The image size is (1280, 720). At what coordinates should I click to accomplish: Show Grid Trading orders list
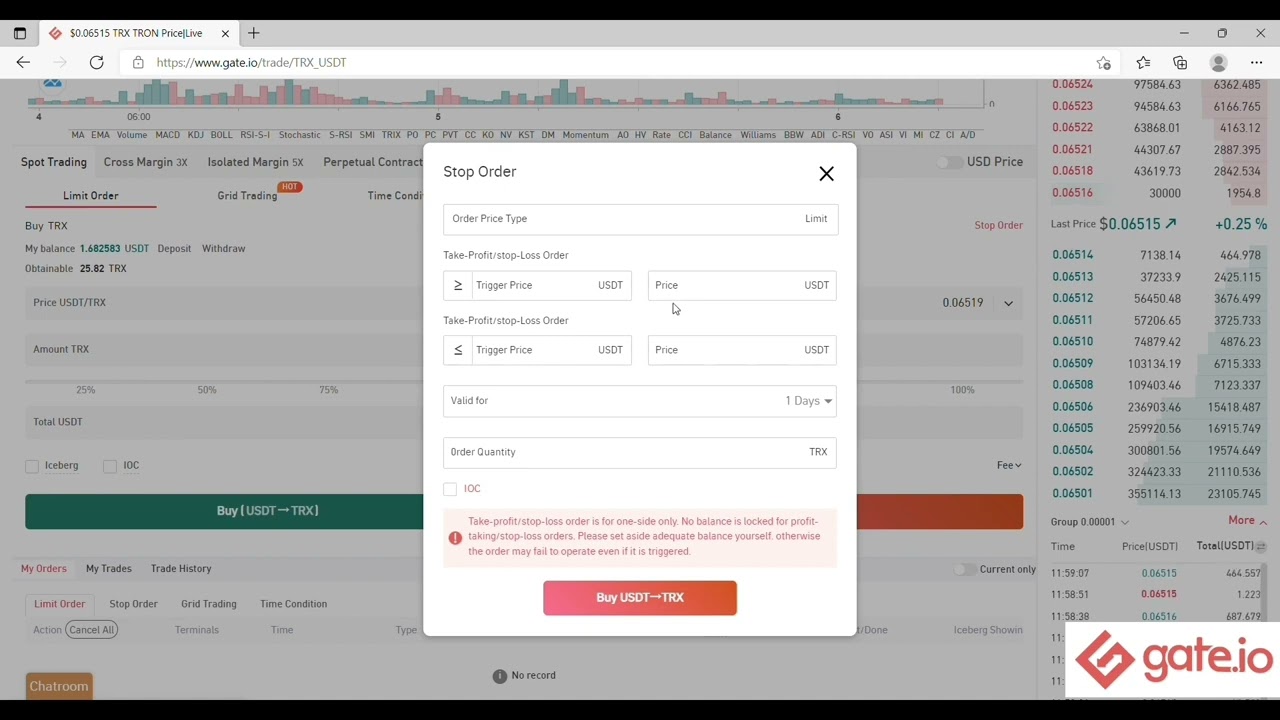pos(209,604)
